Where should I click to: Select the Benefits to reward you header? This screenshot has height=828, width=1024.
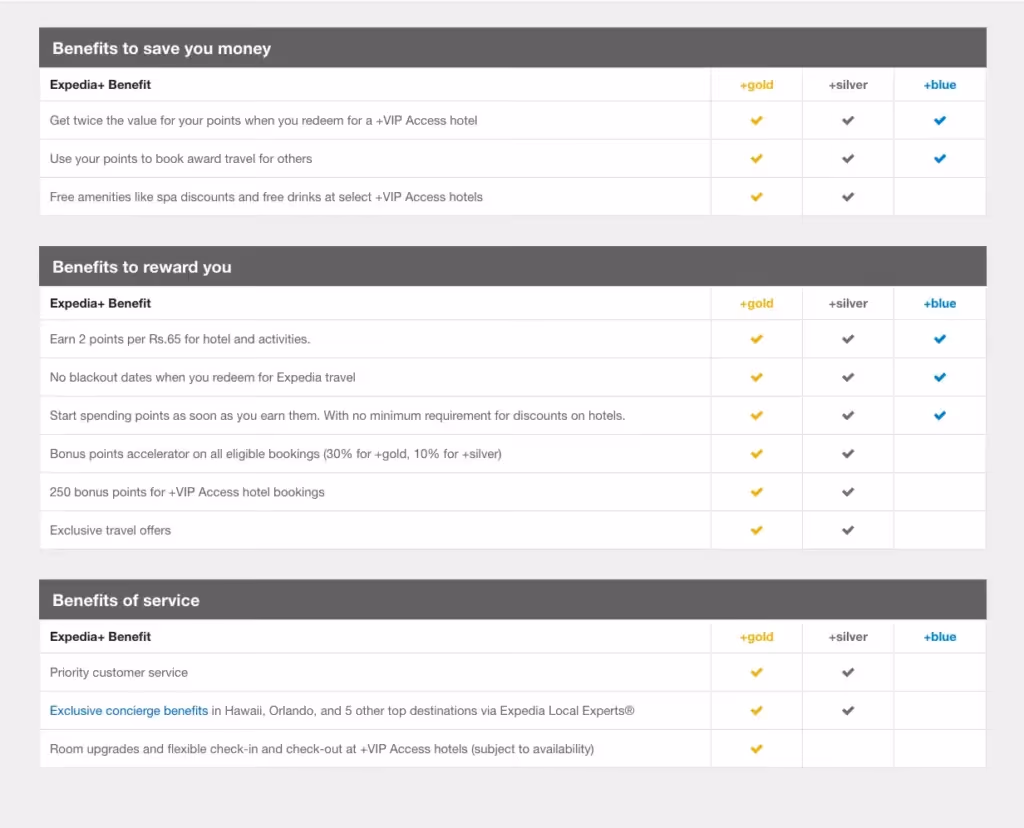513,266
